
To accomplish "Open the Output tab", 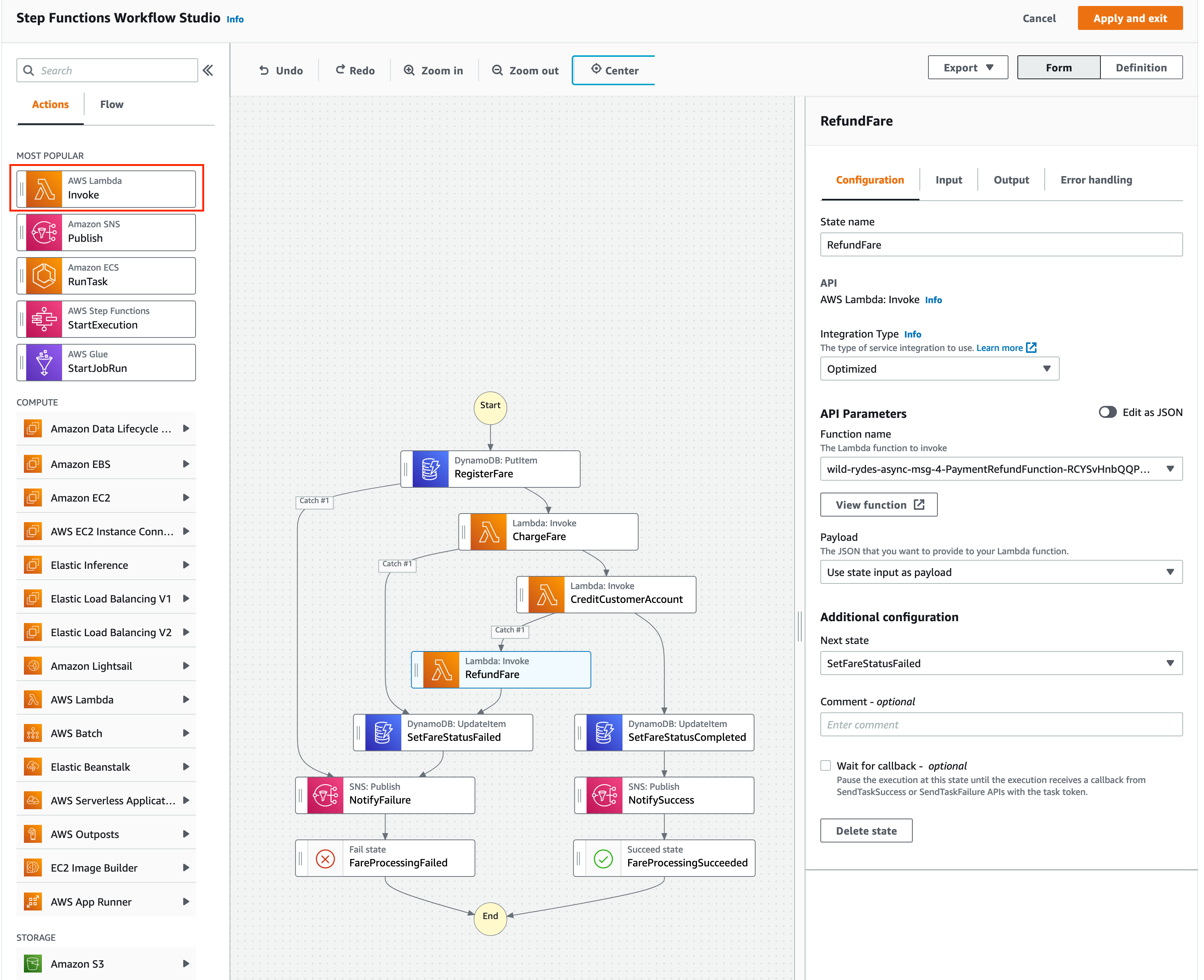I will 1011,179.
